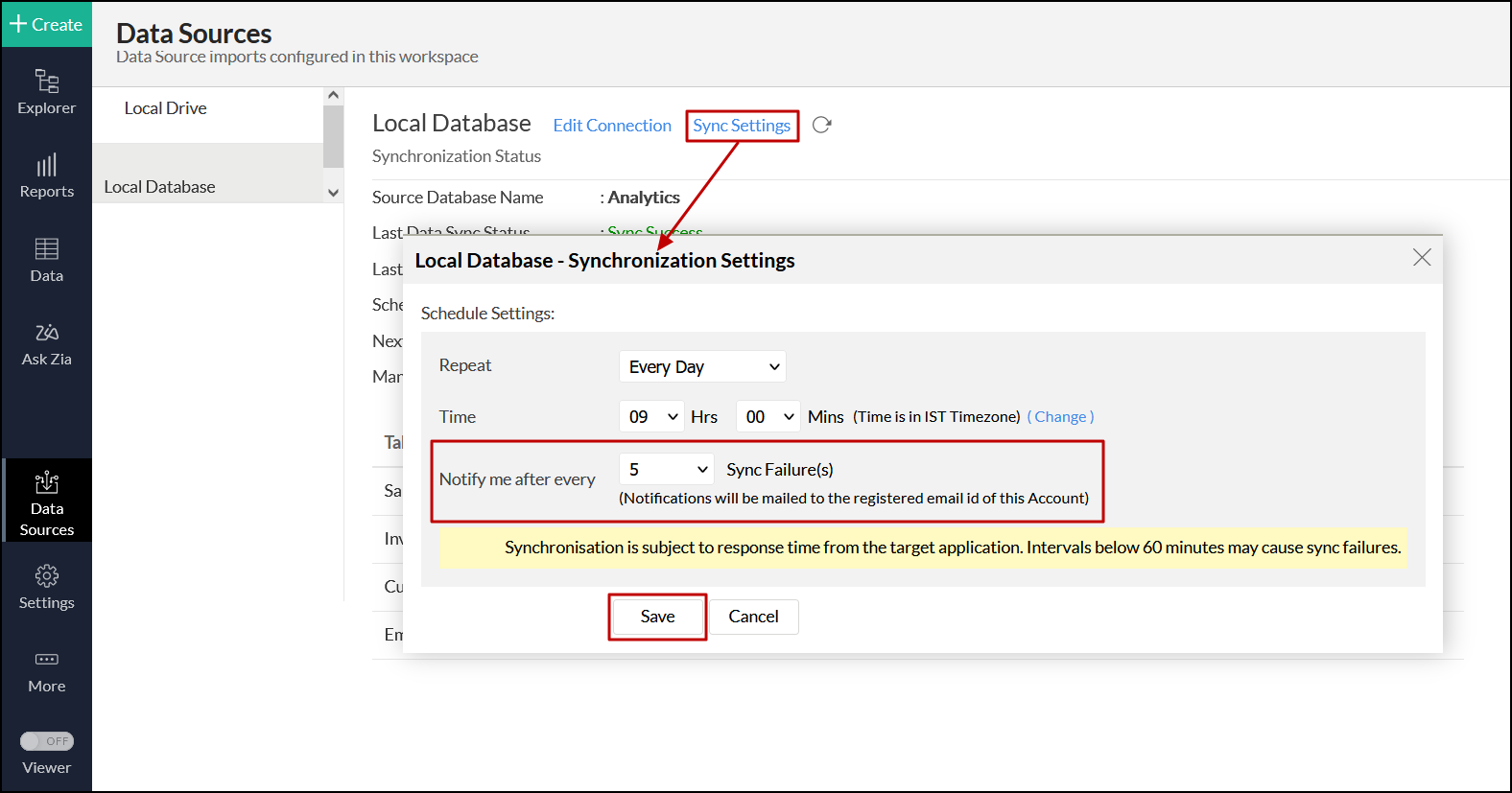Click the Edit Connection link
The width and height of the screenshot is (1512, 793).
pos(612,126)
